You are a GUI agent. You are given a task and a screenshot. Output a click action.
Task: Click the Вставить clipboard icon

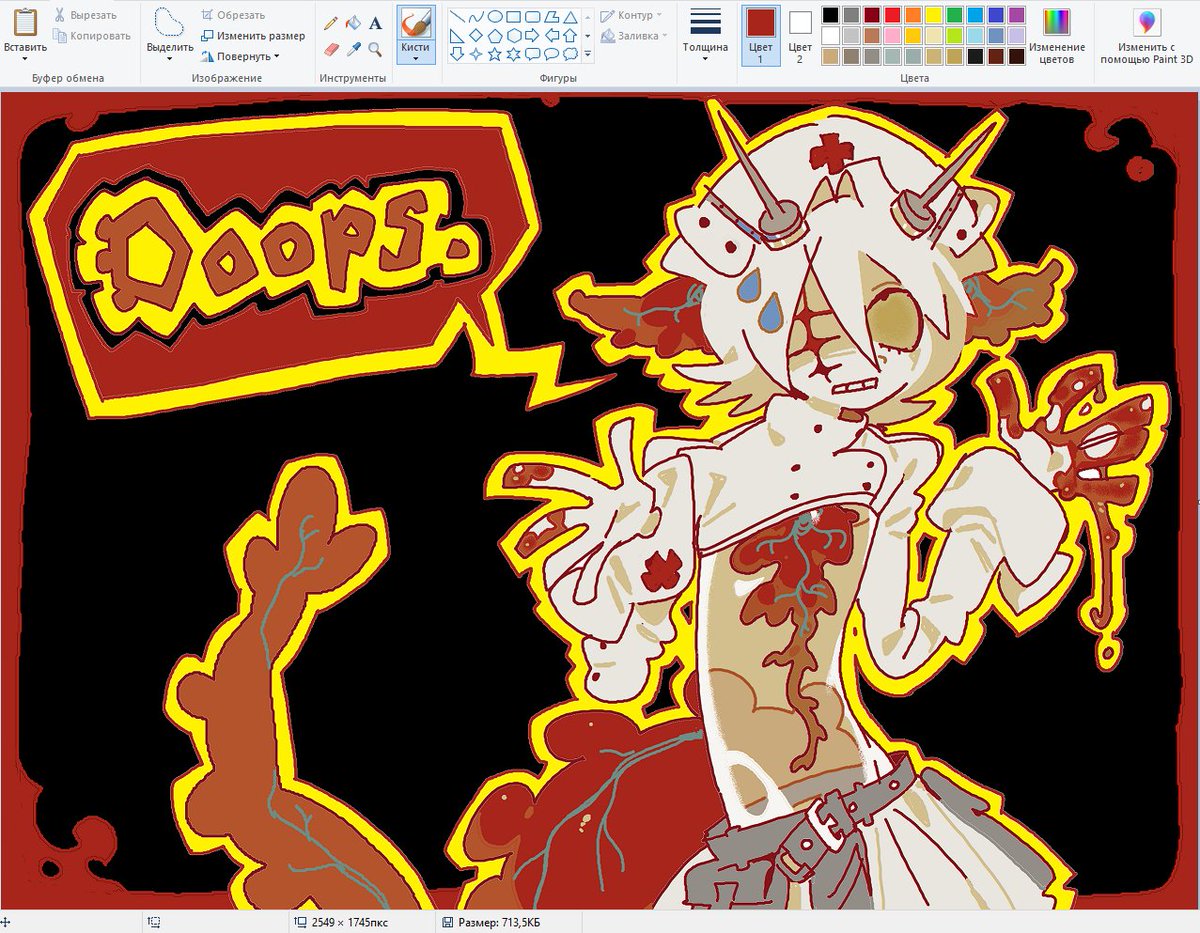(25, 23)
